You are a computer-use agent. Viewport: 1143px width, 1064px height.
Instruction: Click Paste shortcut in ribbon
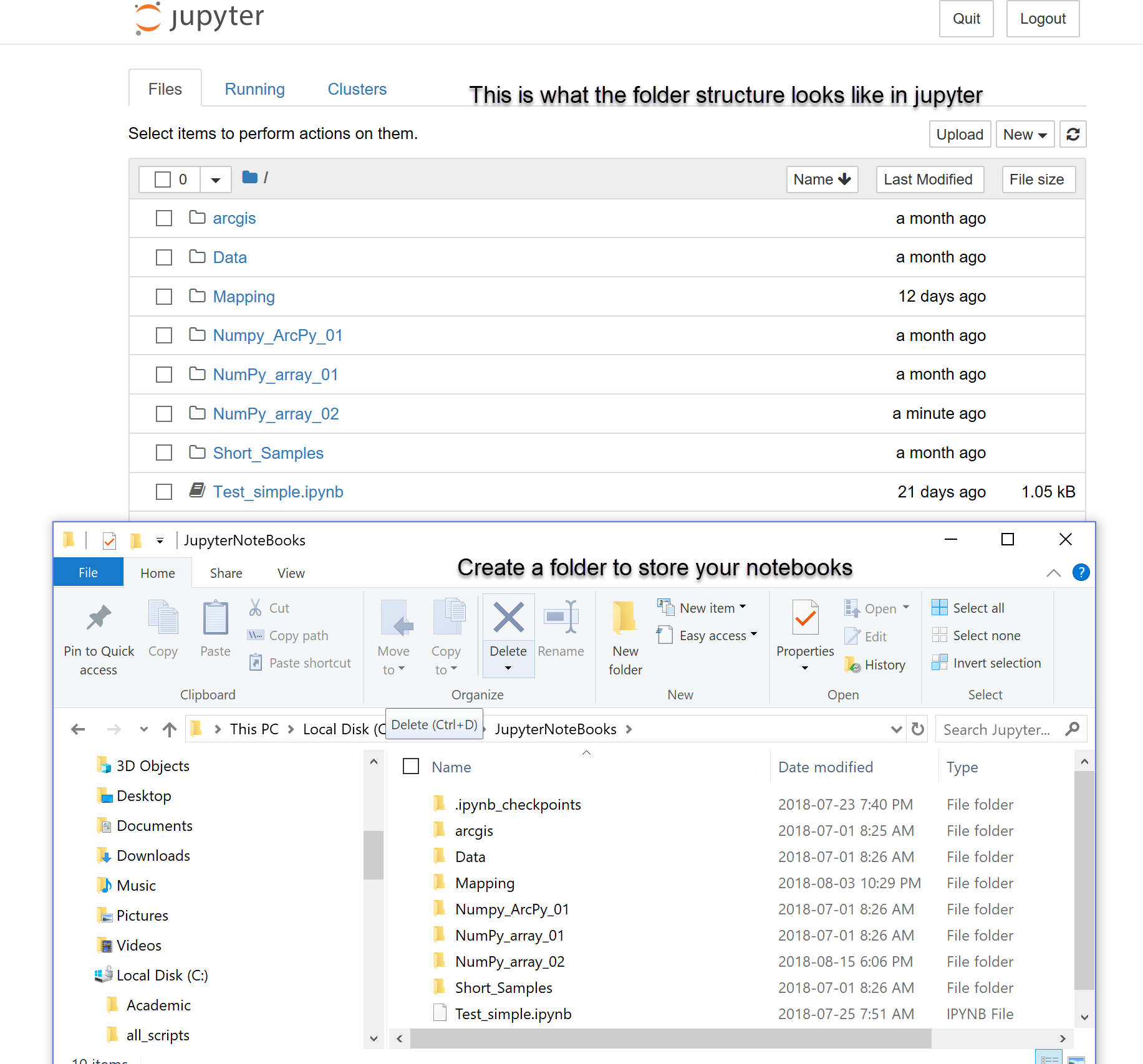tap(300, 663)
